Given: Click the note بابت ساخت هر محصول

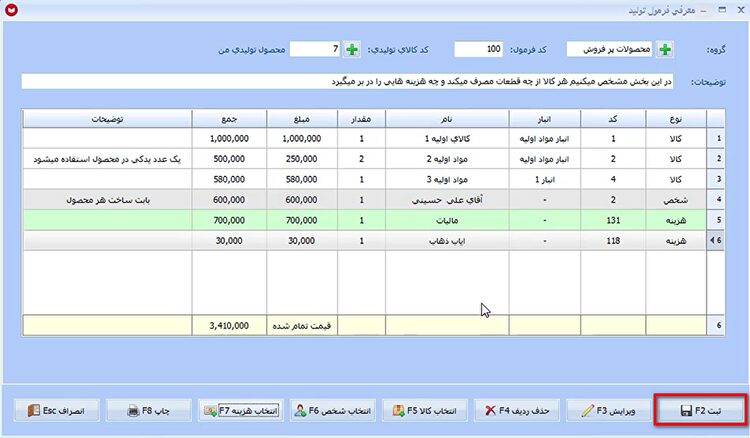Looking at the screenshot, I should 108,200.
